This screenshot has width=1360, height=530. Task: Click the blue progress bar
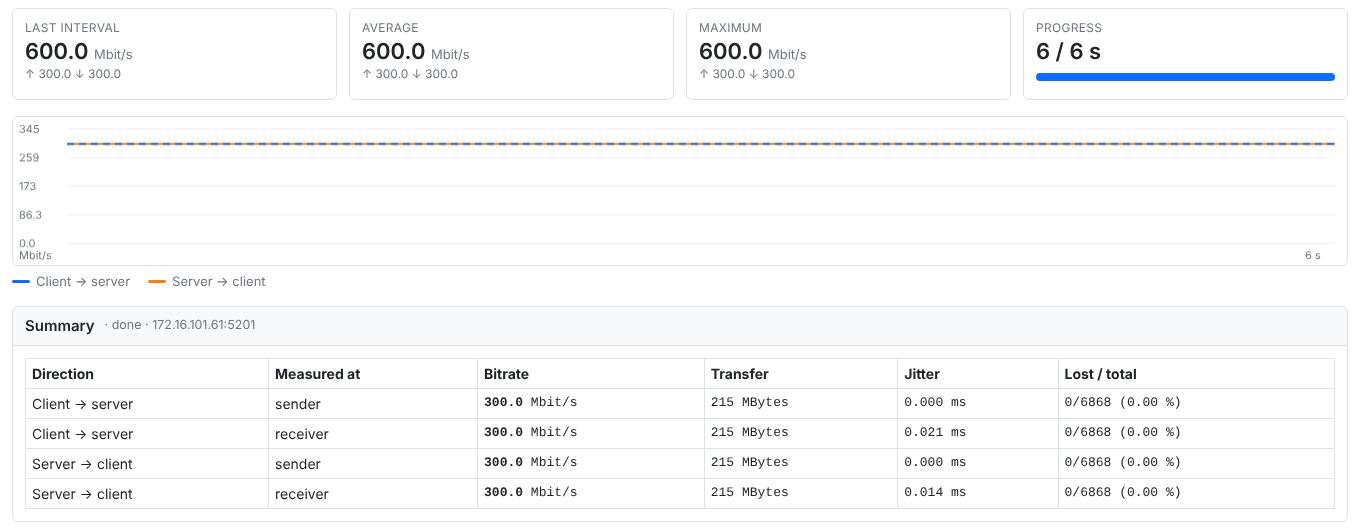point(1185,77)
